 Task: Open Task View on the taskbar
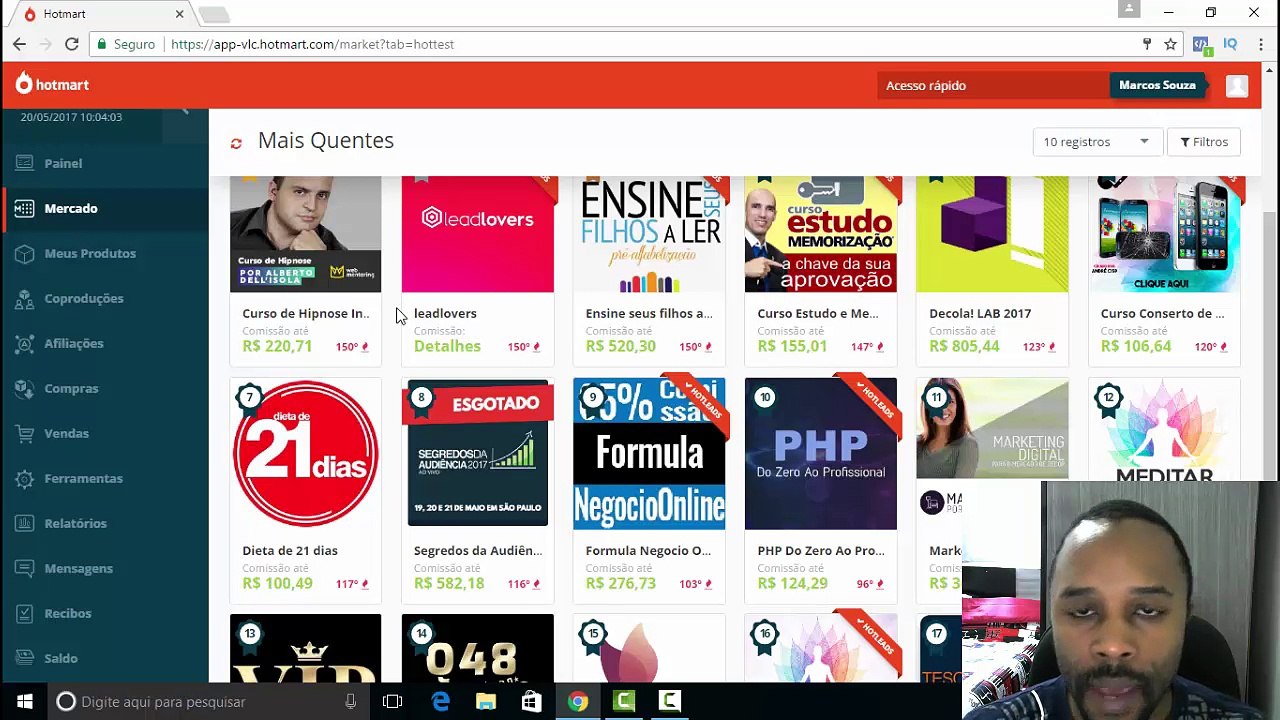click(392, 701)
